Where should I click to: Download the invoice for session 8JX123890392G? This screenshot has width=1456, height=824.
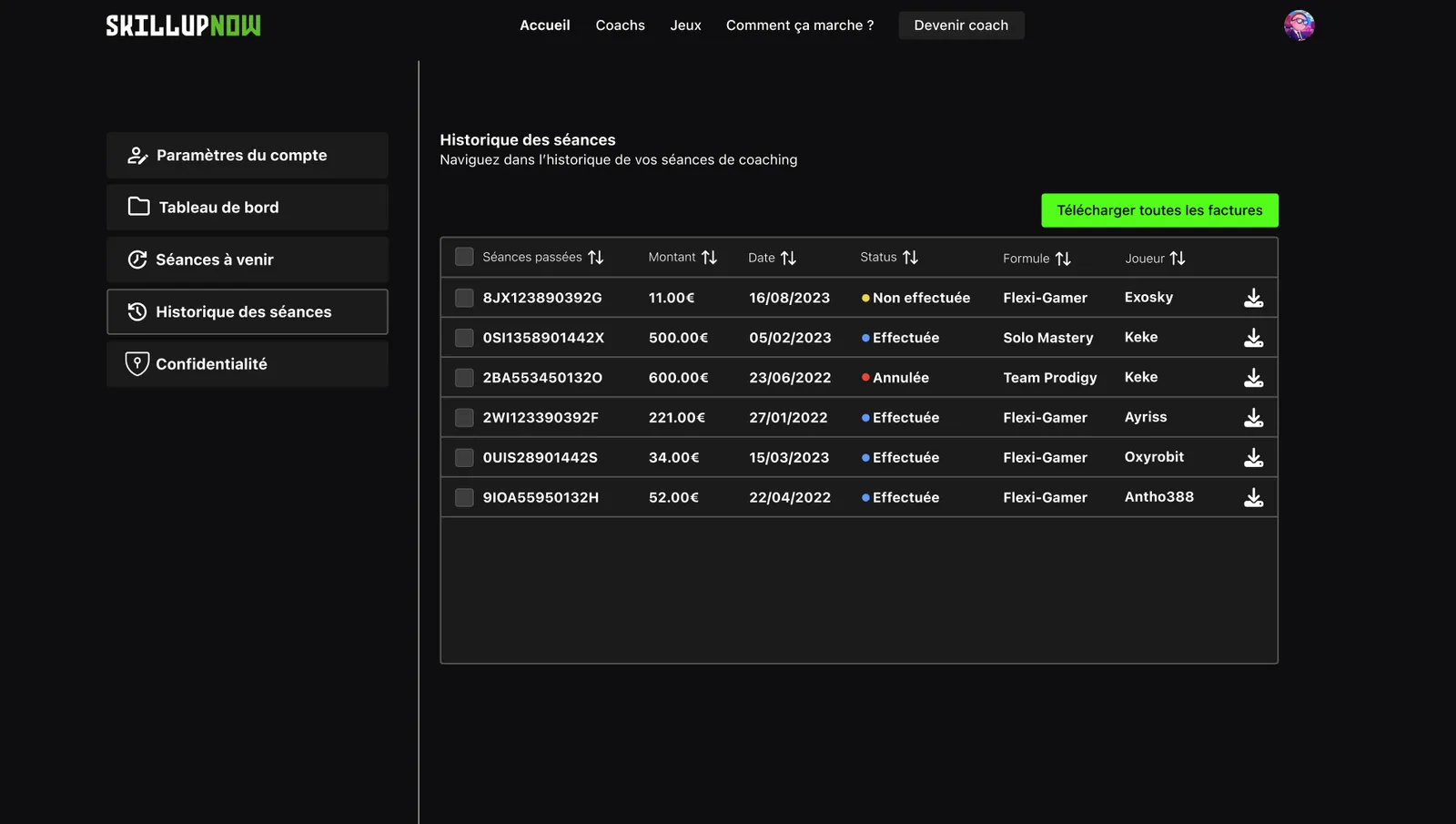(x=1254, y=297)
